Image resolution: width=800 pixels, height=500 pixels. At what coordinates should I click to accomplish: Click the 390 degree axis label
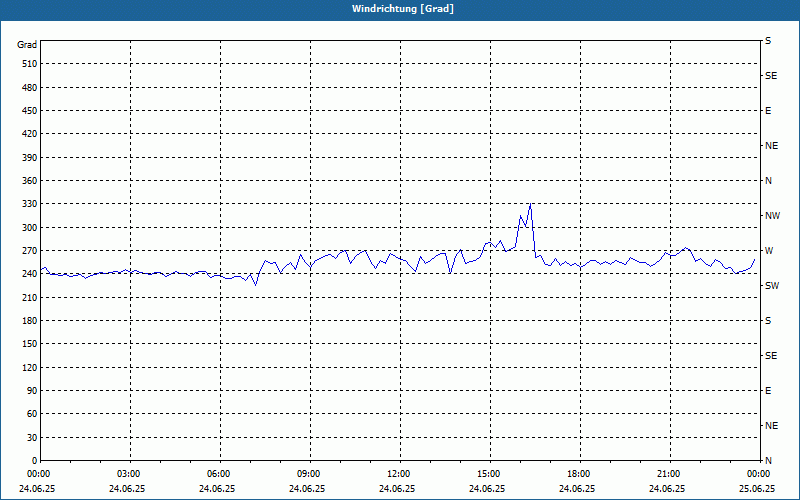(30, 158)
